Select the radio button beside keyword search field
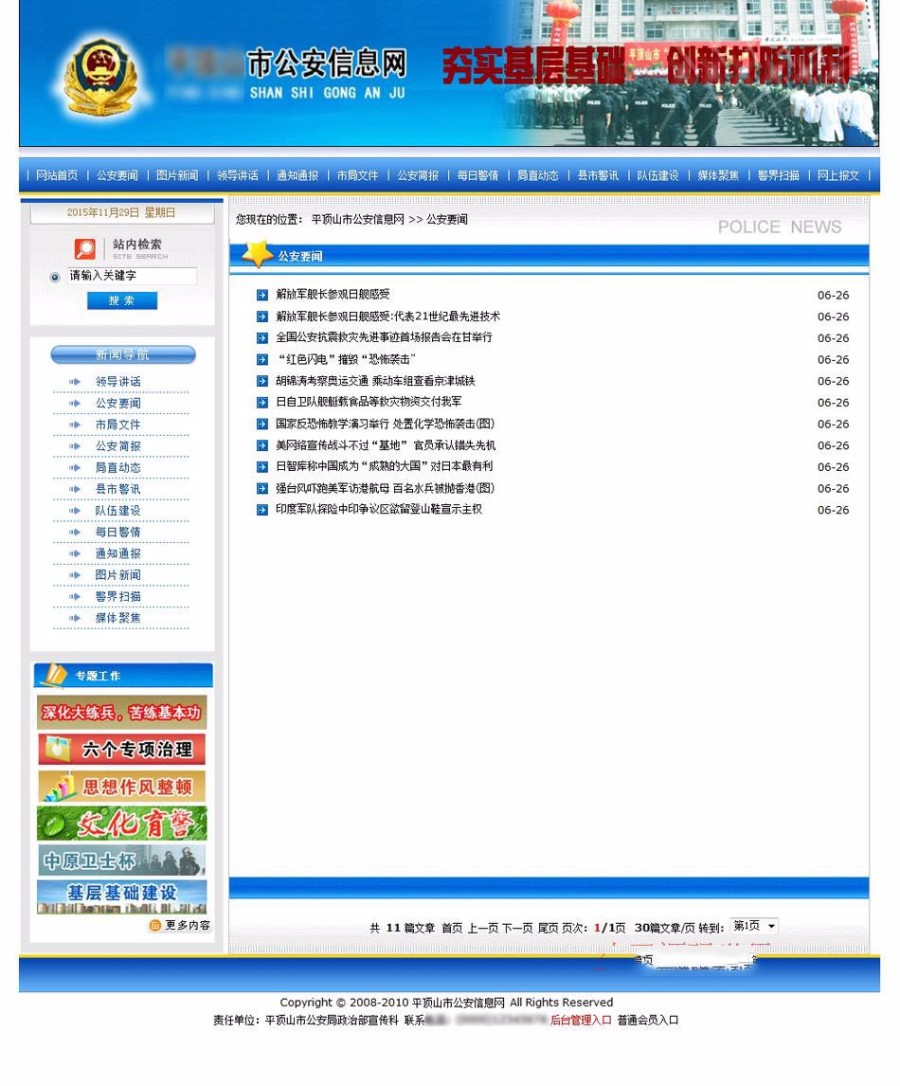Screen dimensions: 900x1086 click(55, 277)
